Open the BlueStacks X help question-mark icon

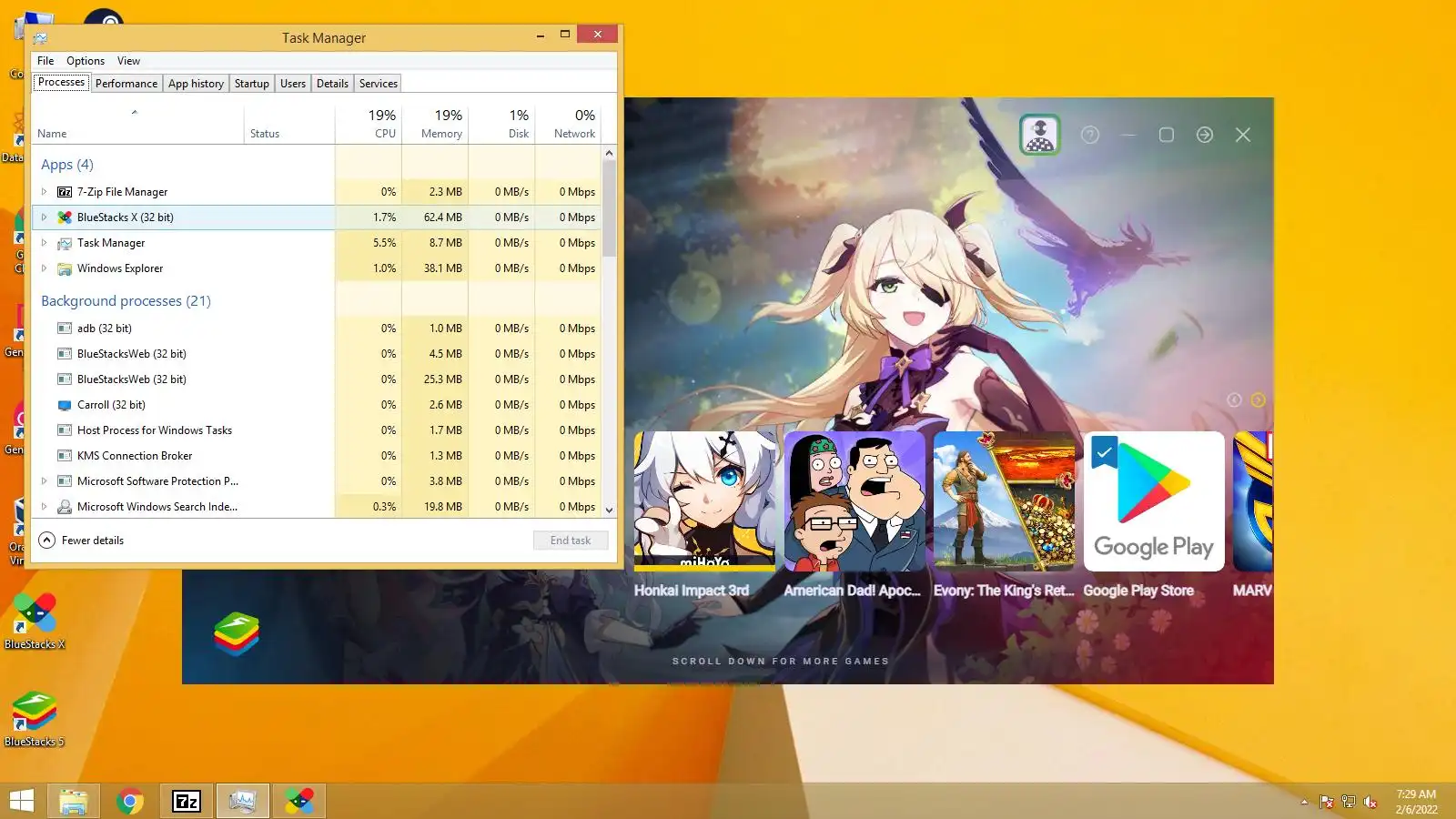(1090, 135)
